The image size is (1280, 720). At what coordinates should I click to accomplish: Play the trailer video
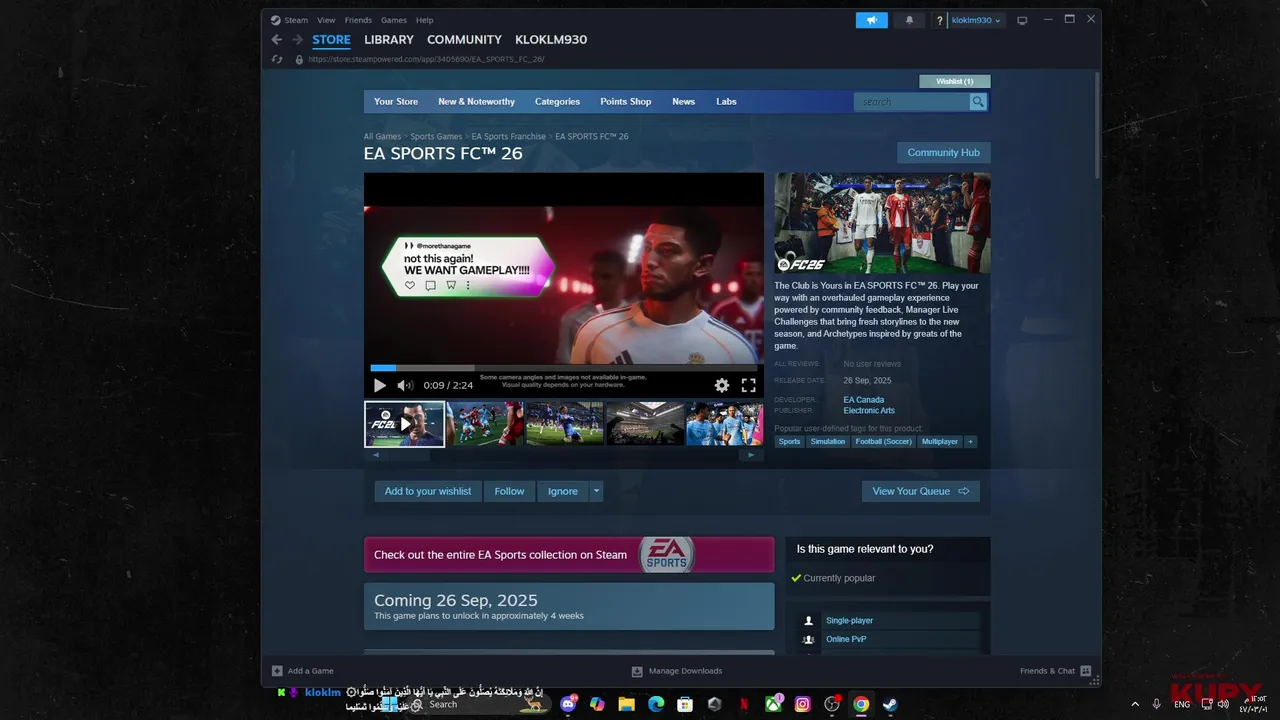pos(380,385)
